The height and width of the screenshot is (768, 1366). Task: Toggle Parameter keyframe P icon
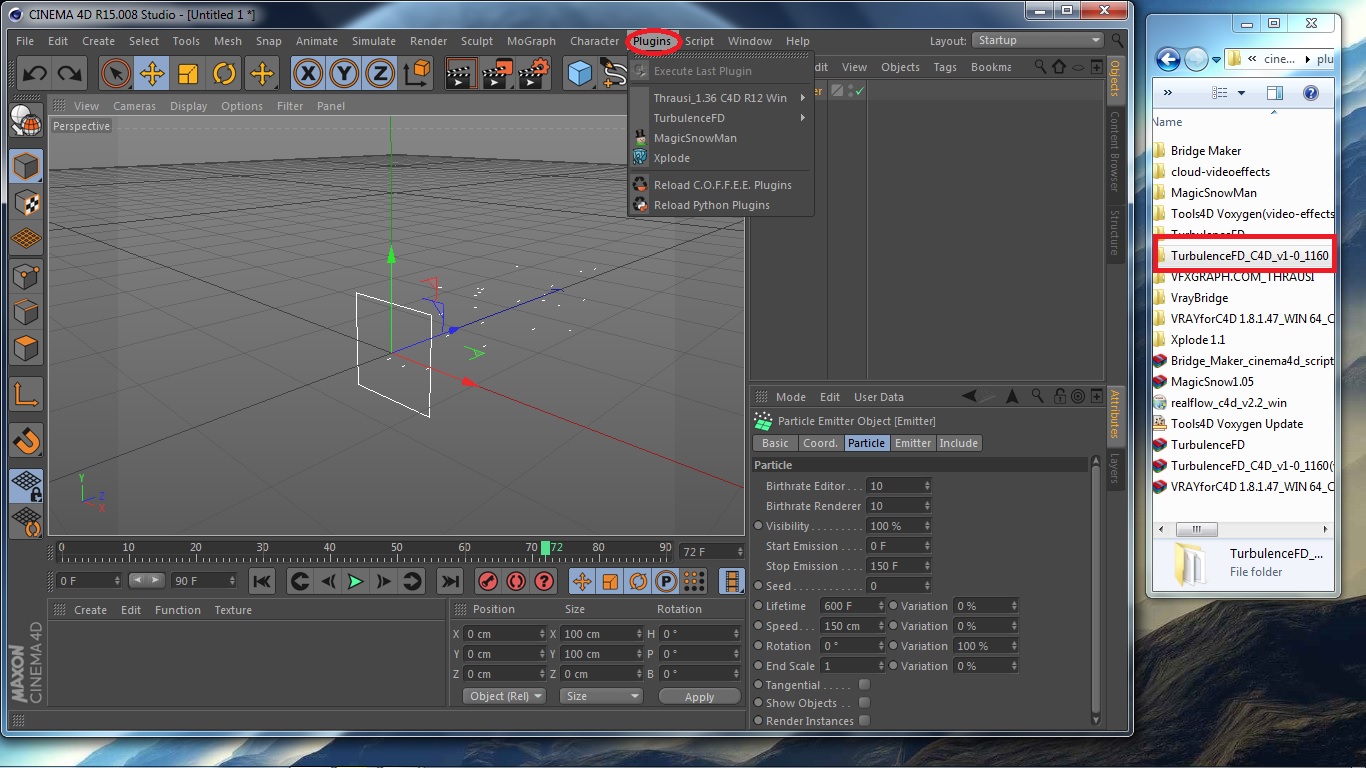[x=666, y=581]
